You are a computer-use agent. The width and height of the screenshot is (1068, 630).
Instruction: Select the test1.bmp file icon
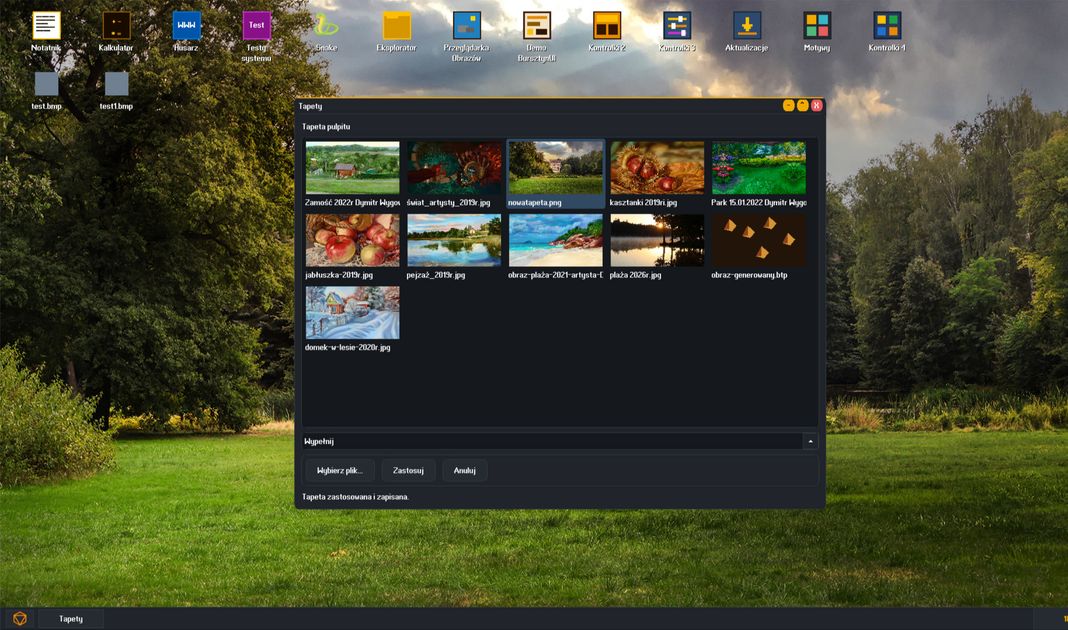tap(116, 84)
